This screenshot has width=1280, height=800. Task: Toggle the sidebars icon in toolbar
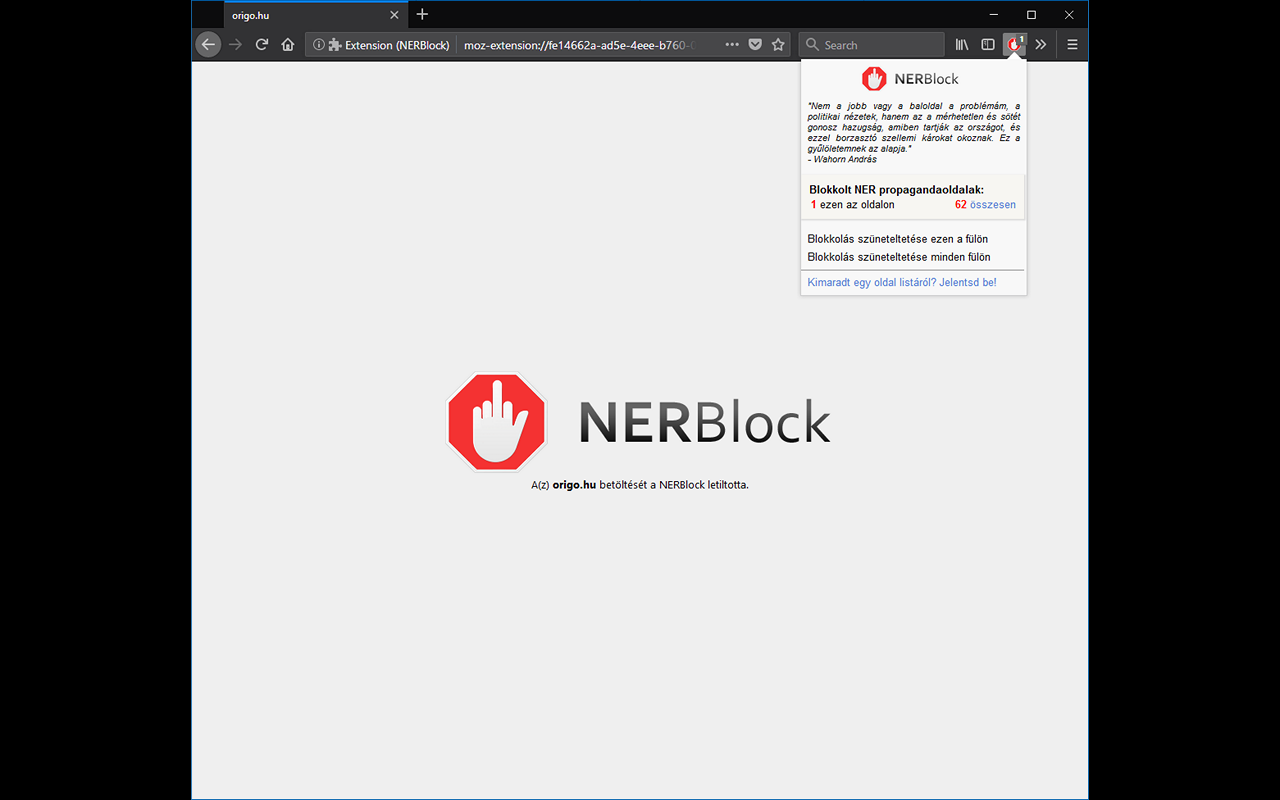pos(987,44)
